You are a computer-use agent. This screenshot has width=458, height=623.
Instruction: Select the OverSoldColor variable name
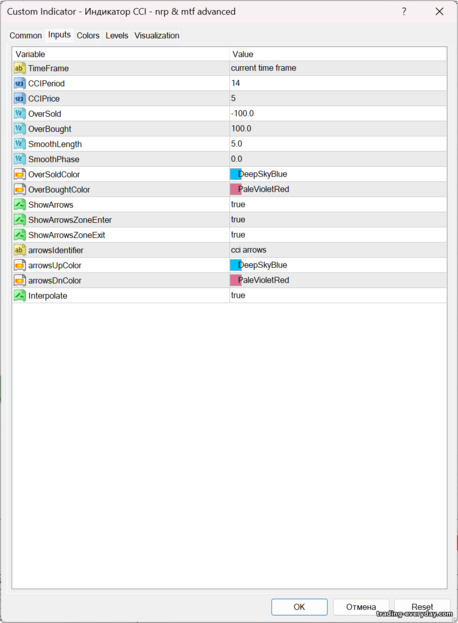point(54,174)
